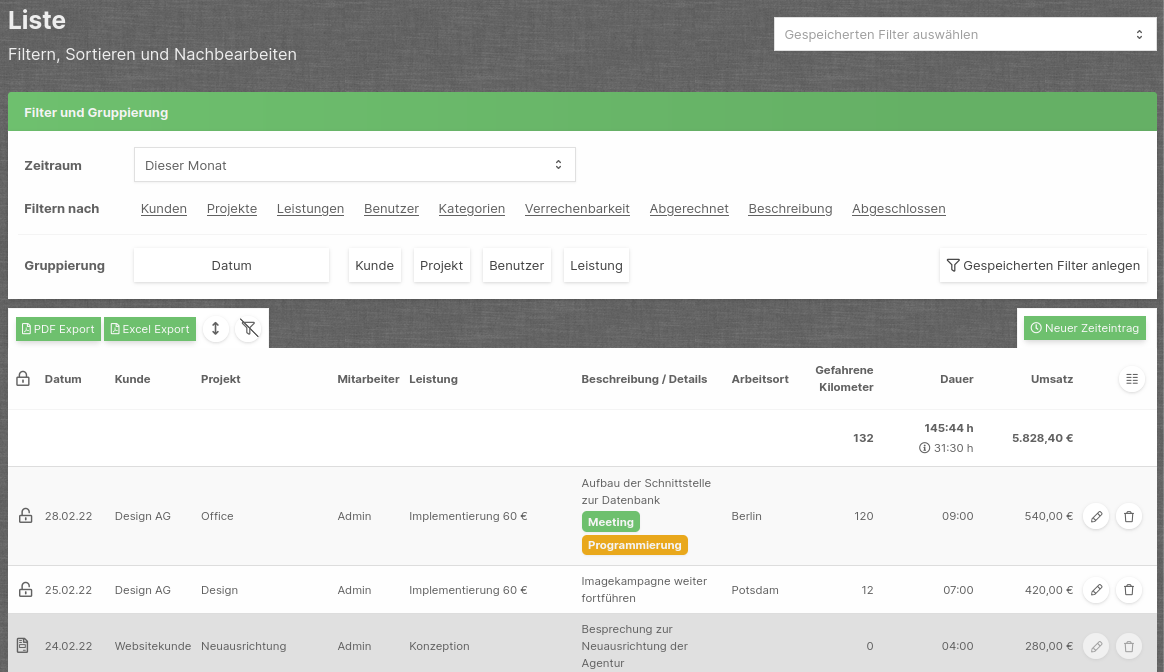Delete the 25.02.22 Potsdam time entry

tap(1129, 590)
